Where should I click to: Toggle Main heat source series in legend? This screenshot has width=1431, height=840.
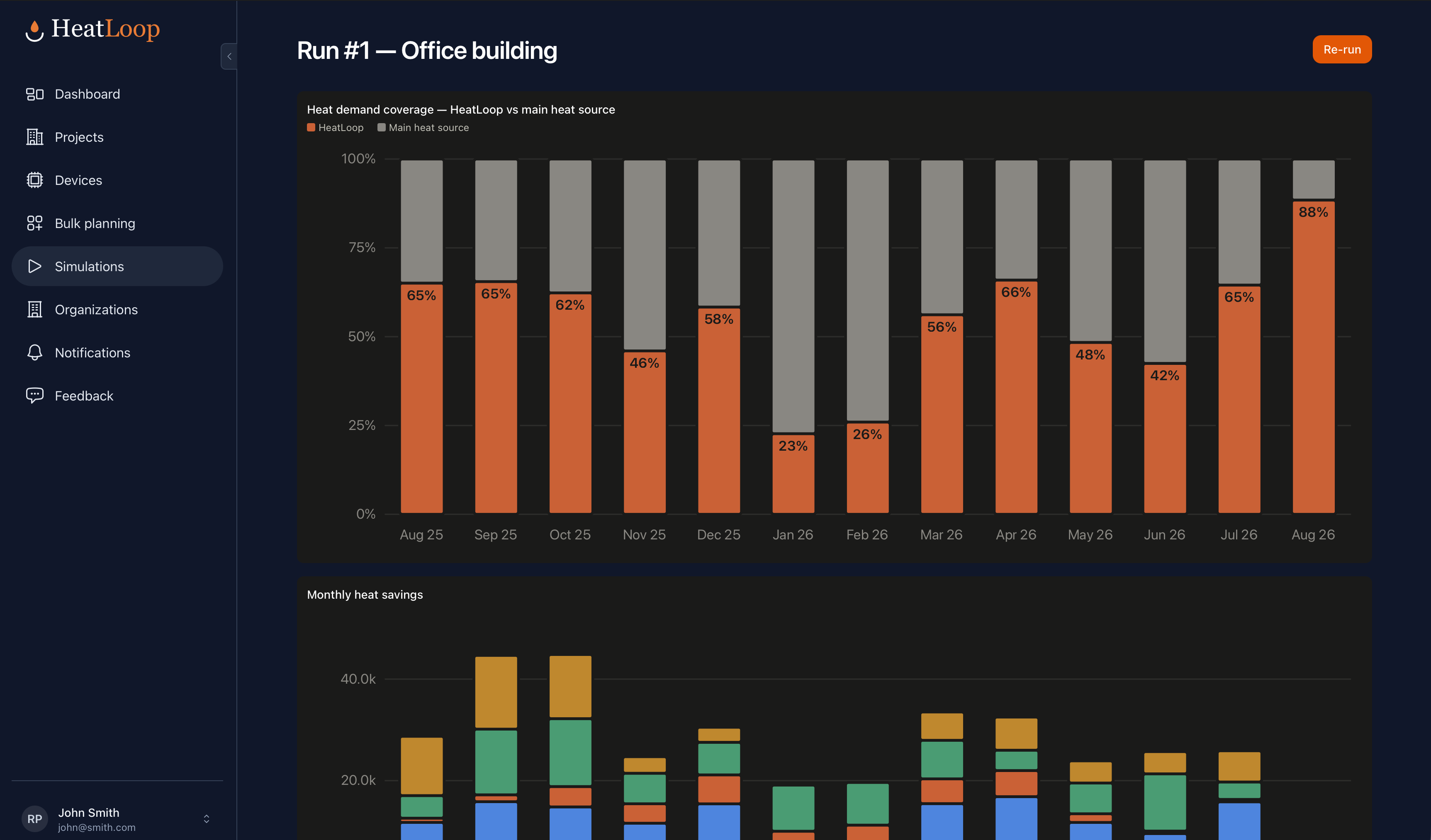[423, 128]
